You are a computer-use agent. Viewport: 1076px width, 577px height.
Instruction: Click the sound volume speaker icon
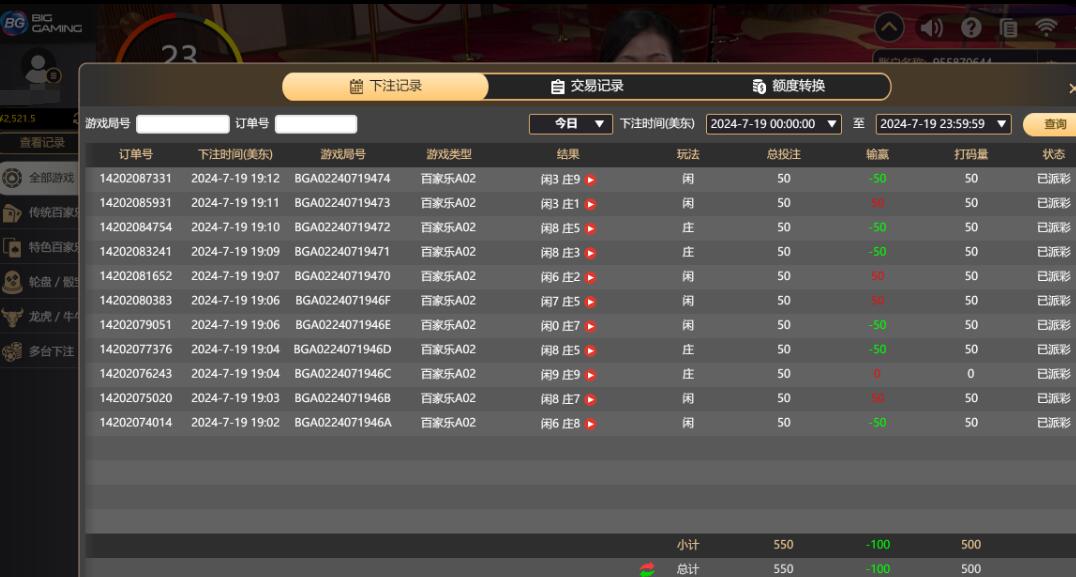[931, 28]
